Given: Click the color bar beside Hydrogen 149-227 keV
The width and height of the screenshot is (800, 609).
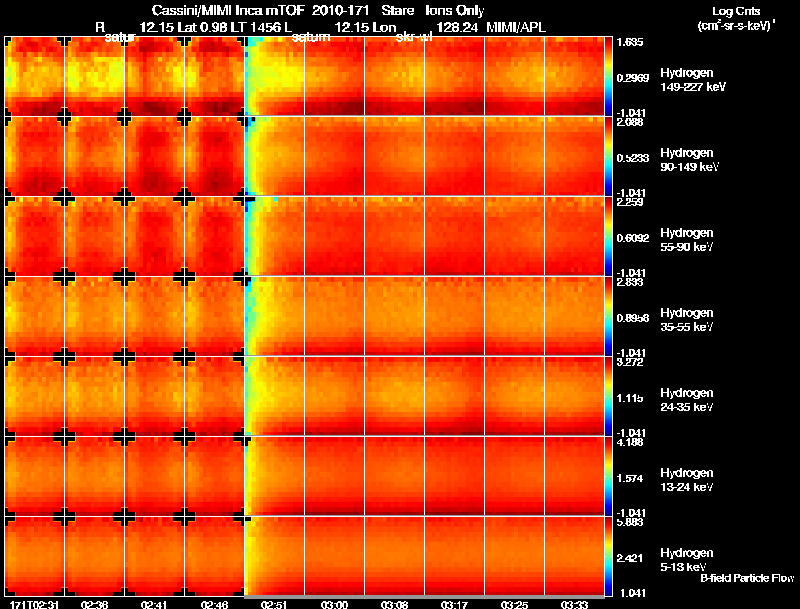Looking at the screenshot, I should click(x=608, y=76).
